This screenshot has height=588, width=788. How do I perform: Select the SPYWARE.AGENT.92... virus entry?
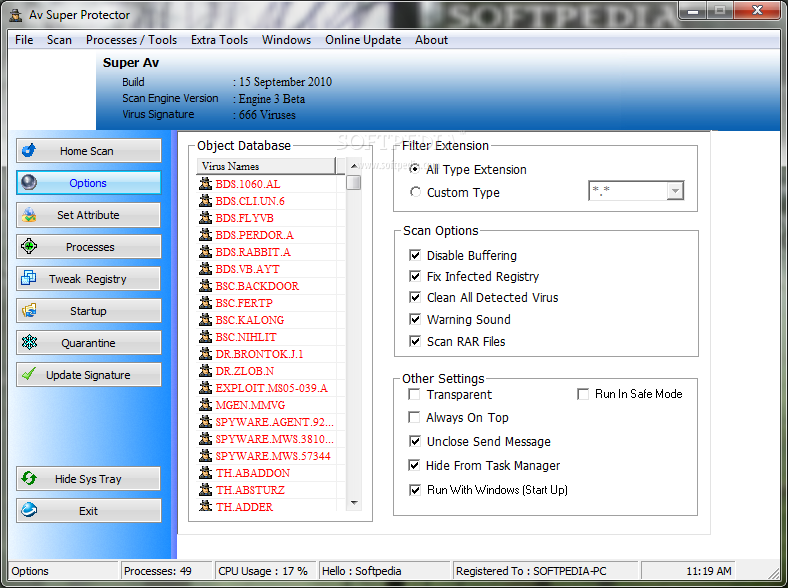tap(274, 422)
